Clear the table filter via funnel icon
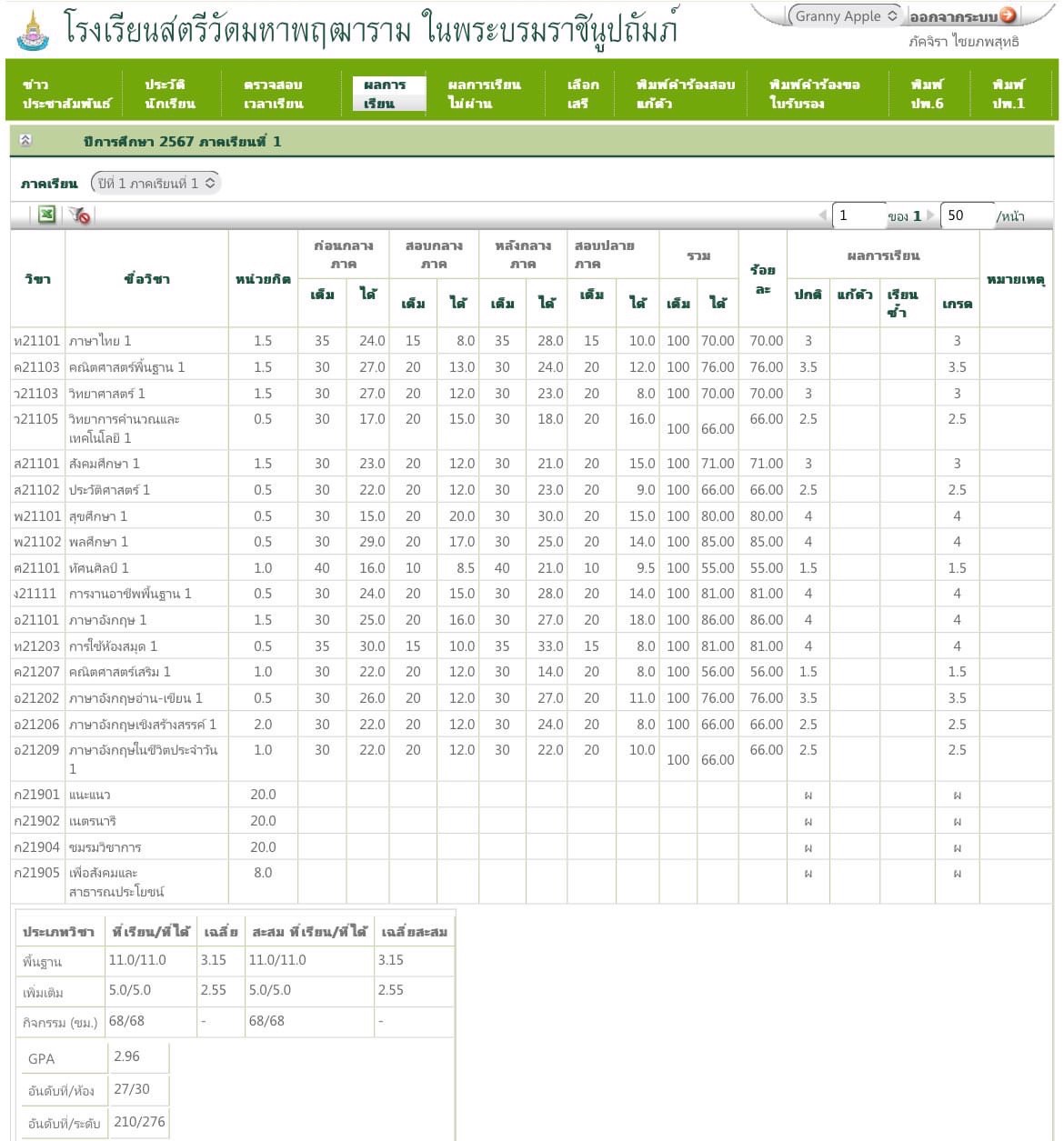 pos(79,215)
